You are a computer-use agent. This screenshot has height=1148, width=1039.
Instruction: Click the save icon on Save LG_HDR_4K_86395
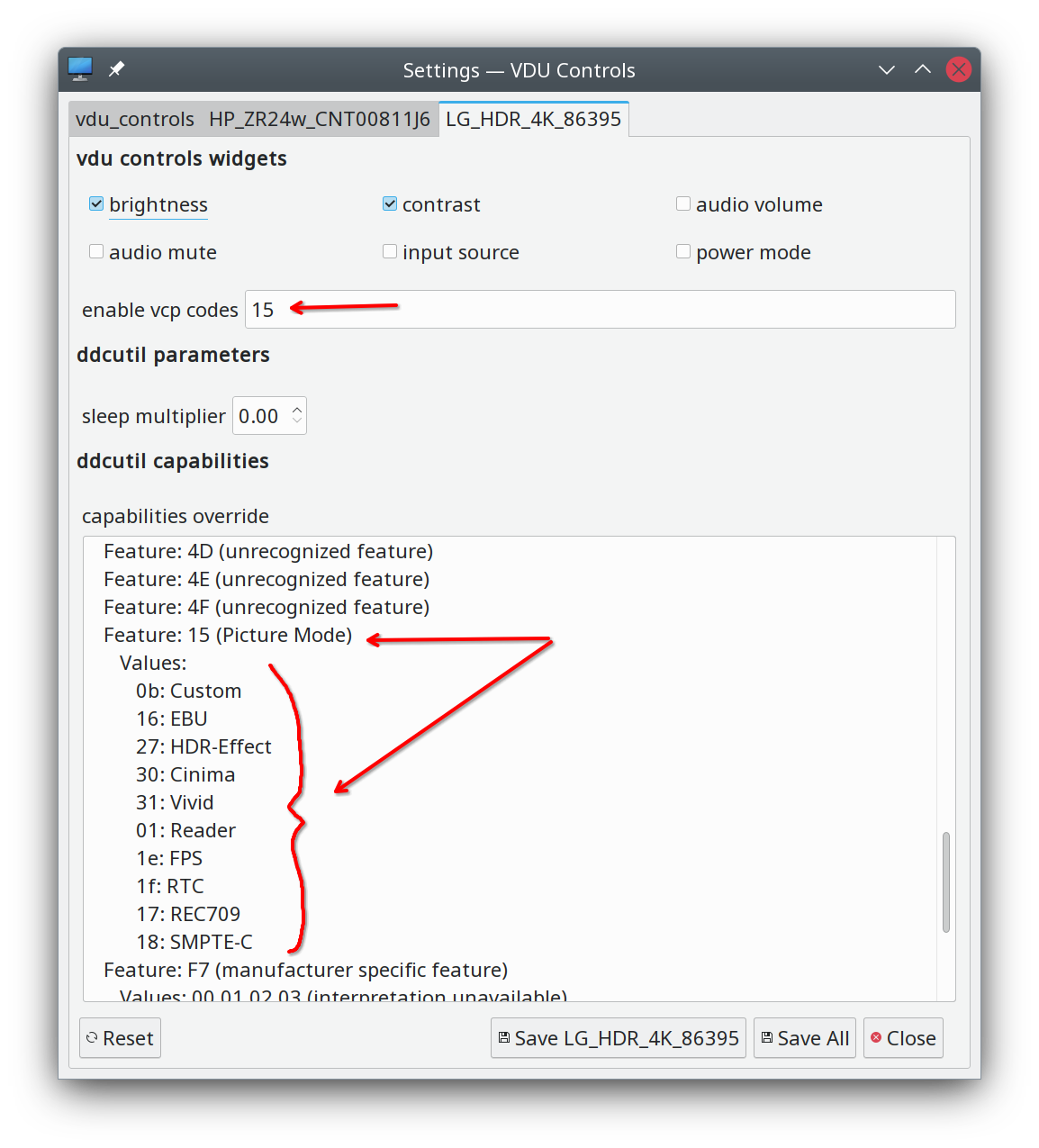(x=505, y=1037)
